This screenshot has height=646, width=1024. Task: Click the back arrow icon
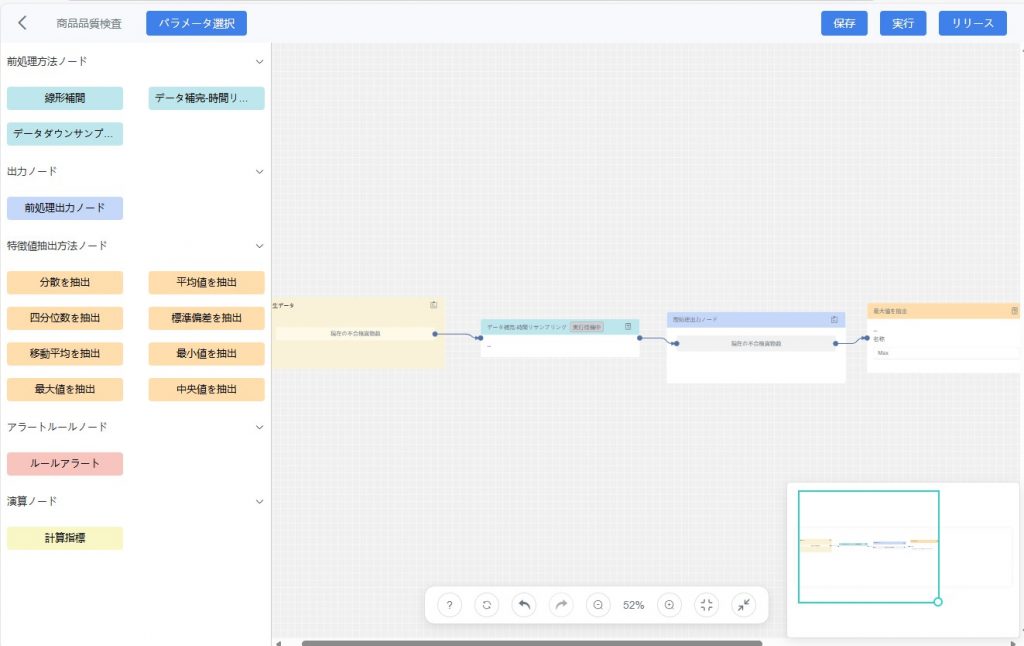[x=23, y=23]
